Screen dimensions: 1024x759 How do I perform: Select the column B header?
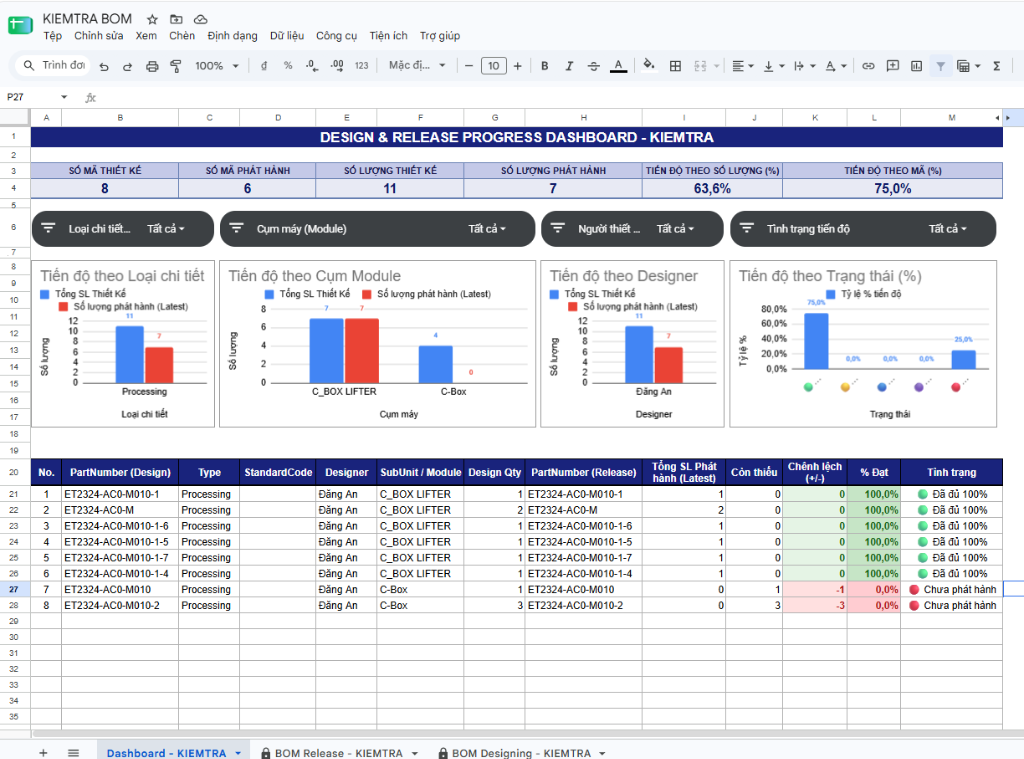(120, 118)
